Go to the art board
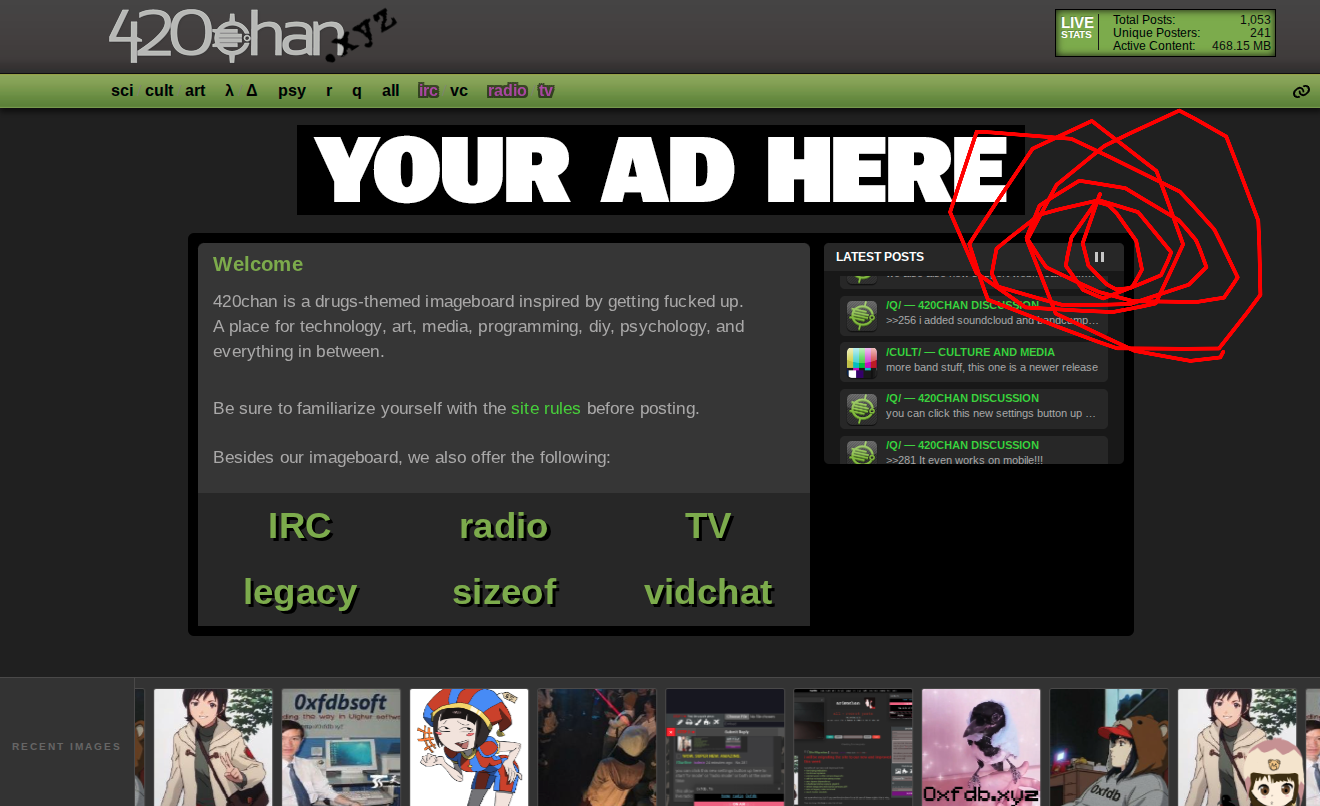 tap(195, 91)
